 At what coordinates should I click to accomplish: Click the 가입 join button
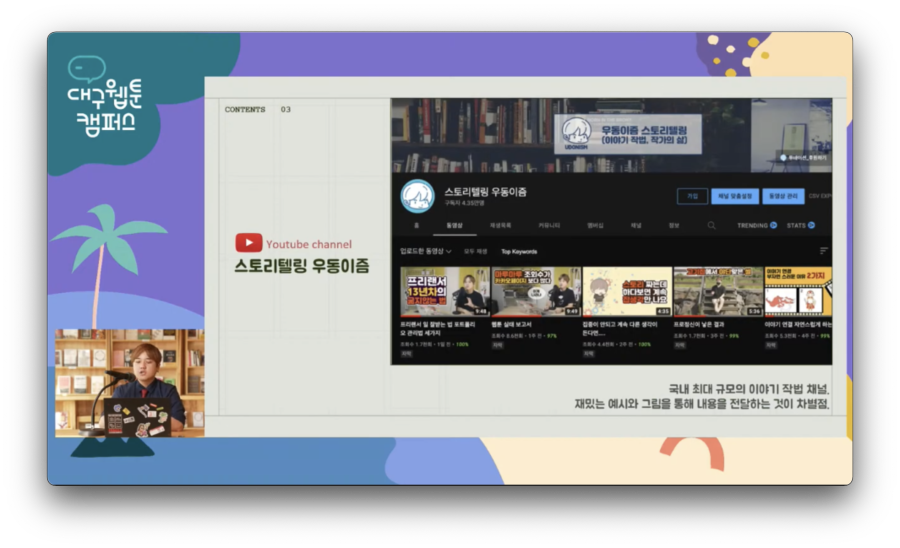click(692, 196)
